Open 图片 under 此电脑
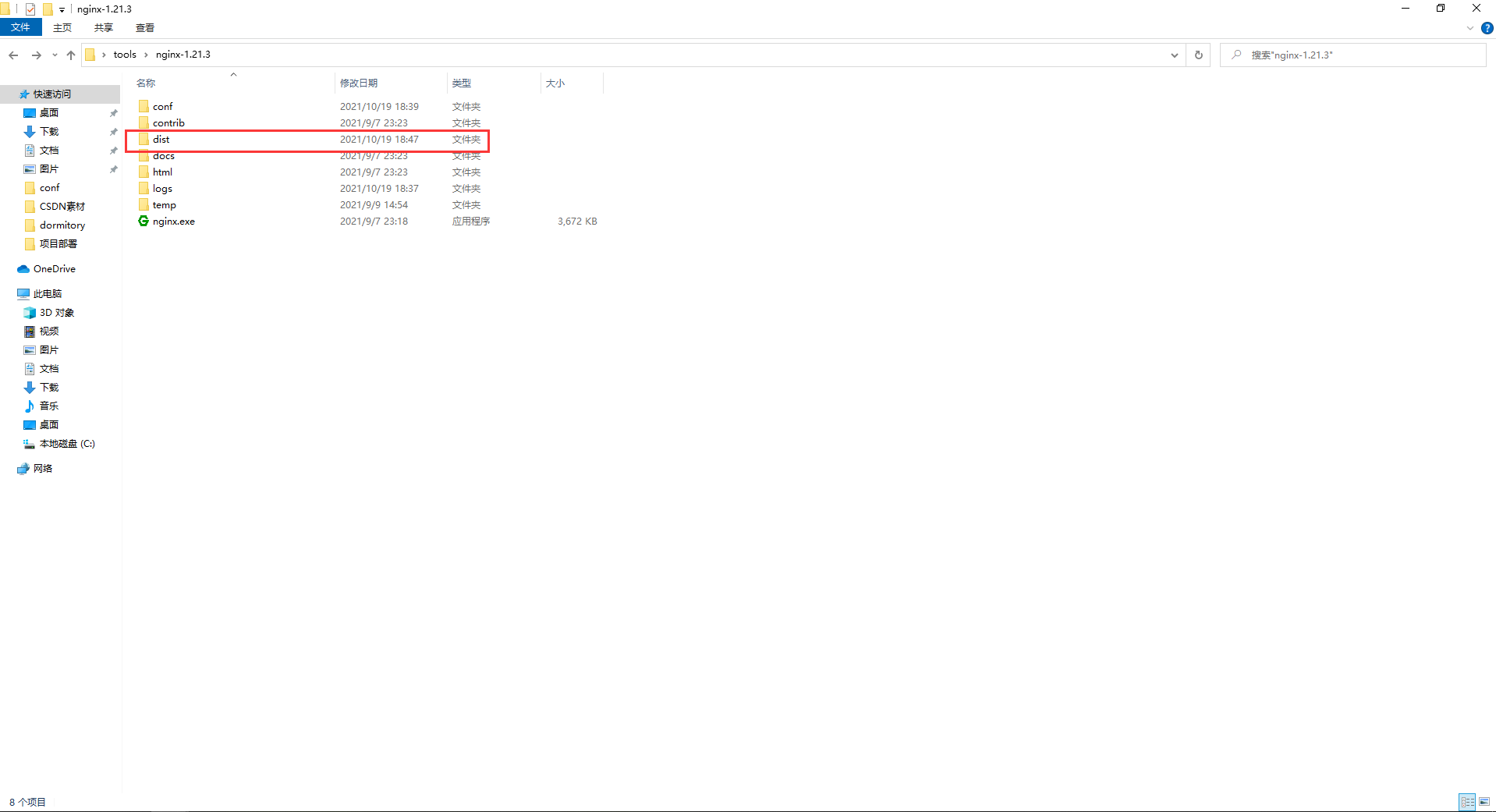The image size is (1496, 812). point(48,349)
